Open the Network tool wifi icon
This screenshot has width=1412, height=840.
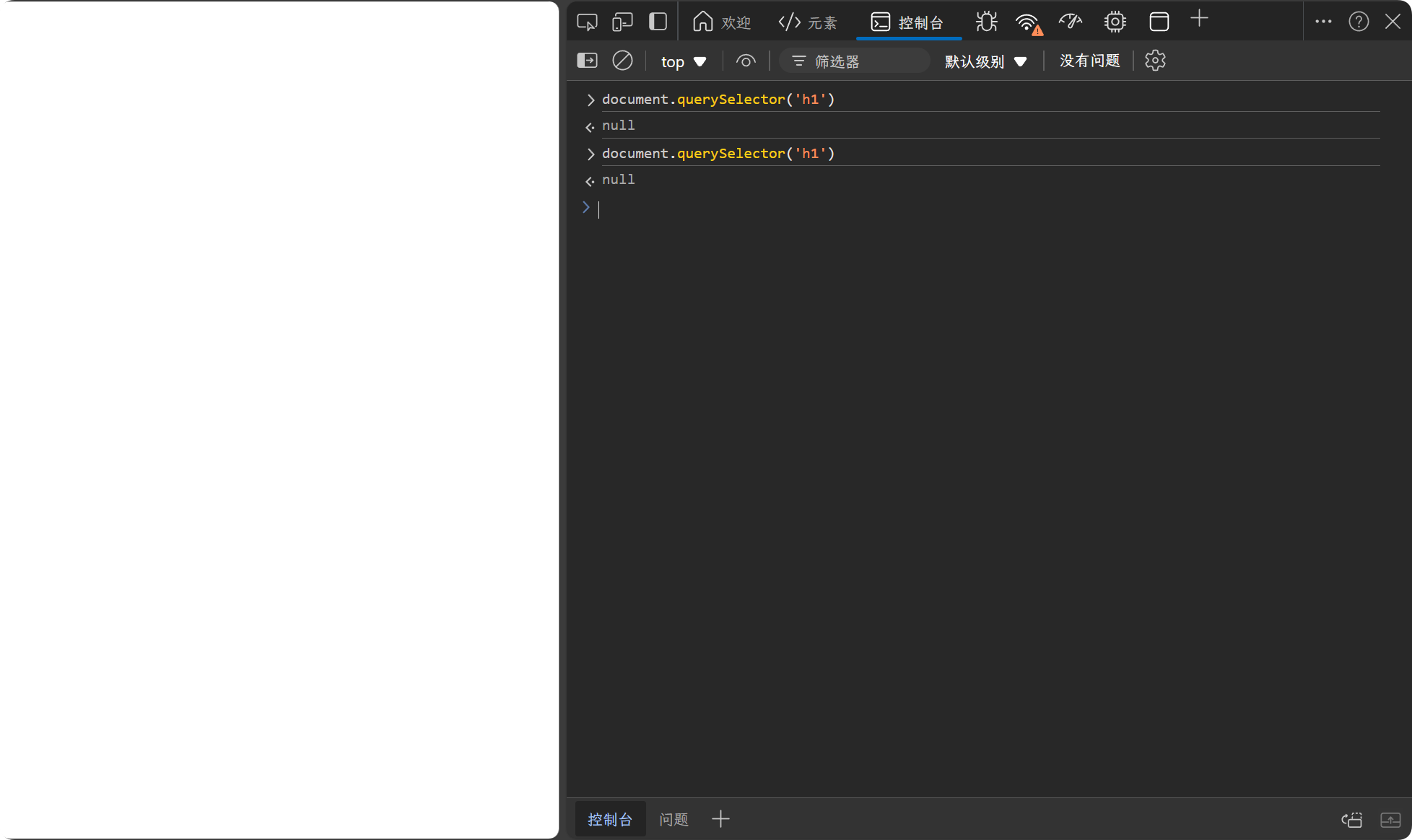[x=1028, y=23]
